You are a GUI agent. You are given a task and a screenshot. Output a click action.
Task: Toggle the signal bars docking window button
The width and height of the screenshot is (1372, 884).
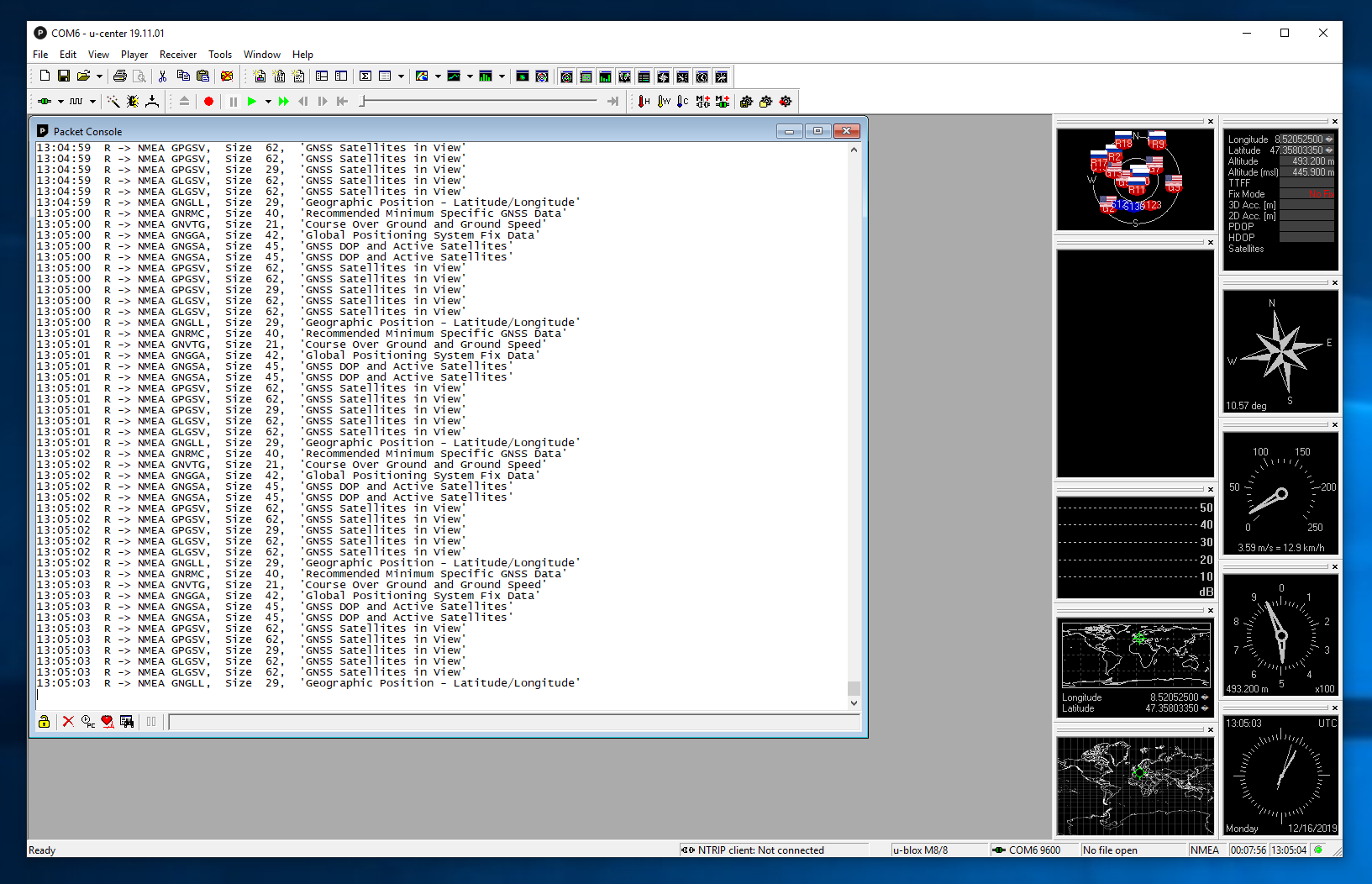[x=606, y=77]
